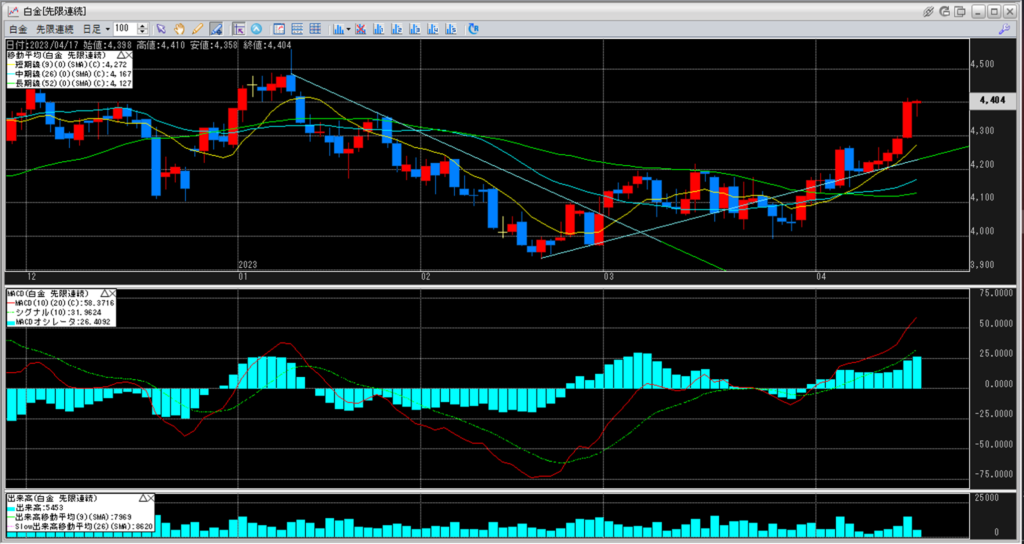1024x544 pixels.
Task: Click the 中期線(26) moving average legend entry
Action: (69, 74)
